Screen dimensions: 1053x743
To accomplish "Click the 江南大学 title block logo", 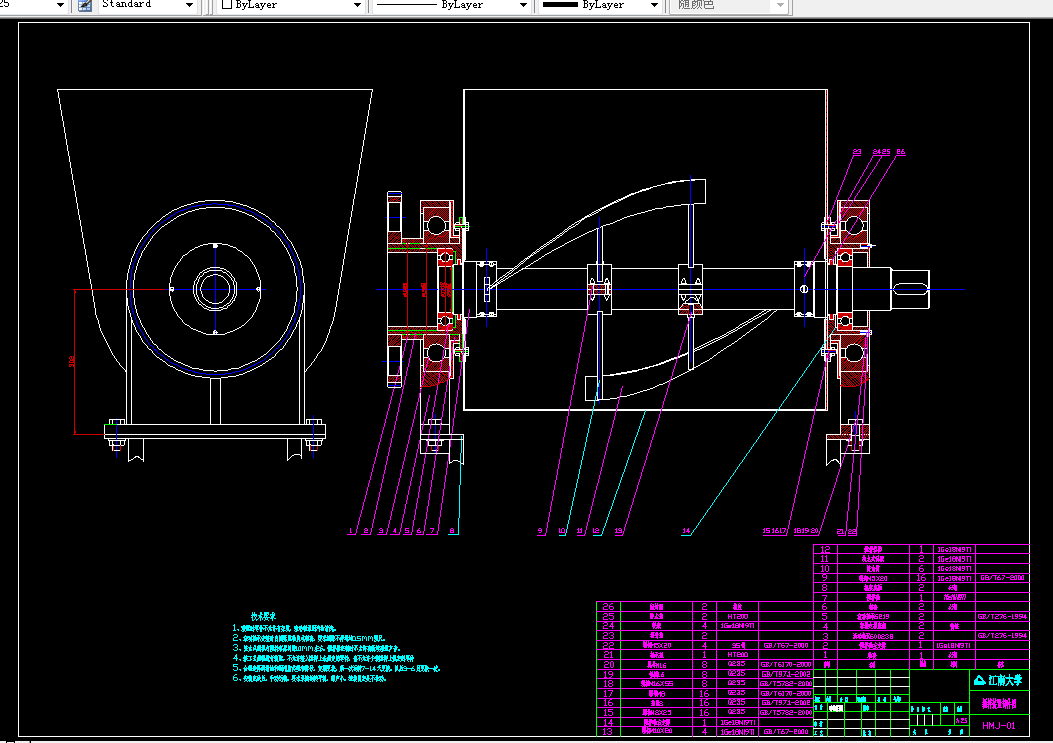I will point(998,680).
